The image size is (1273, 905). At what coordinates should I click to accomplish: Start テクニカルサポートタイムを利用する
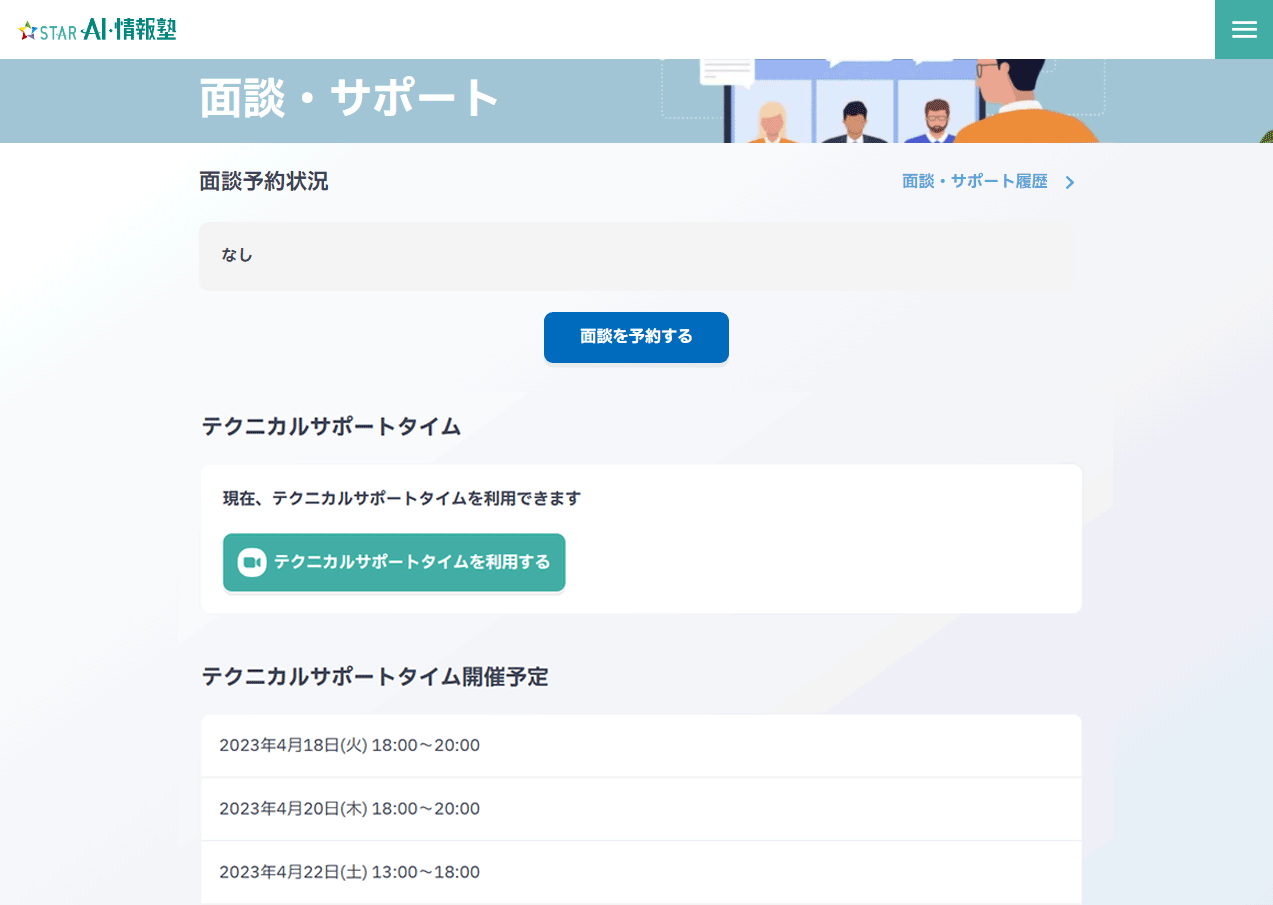pos(394,562)
